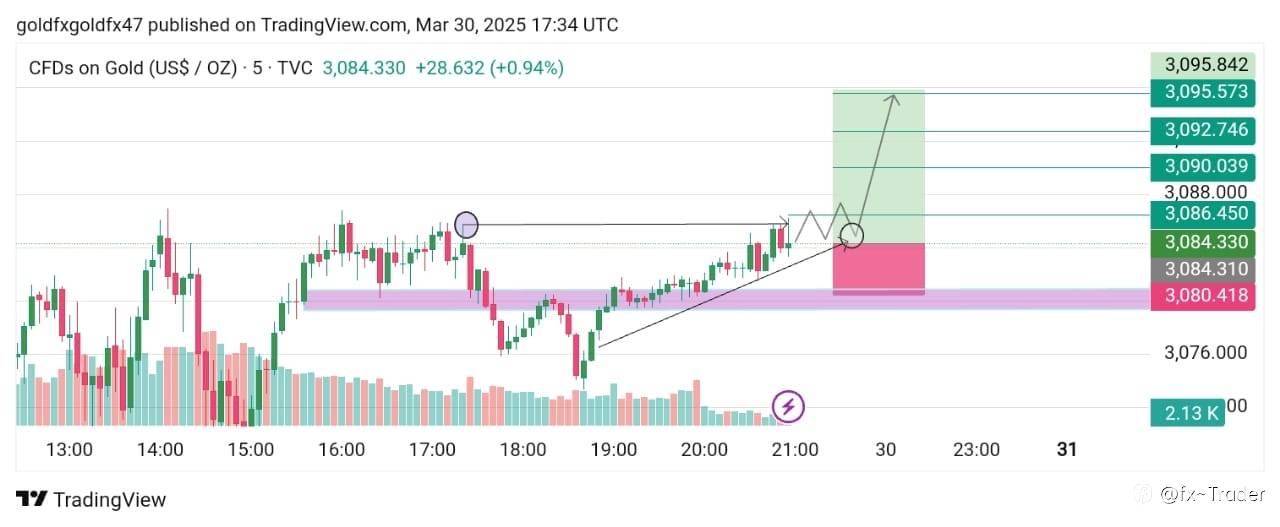Click the 31 date axis marker

click(x=1067, y=450)
